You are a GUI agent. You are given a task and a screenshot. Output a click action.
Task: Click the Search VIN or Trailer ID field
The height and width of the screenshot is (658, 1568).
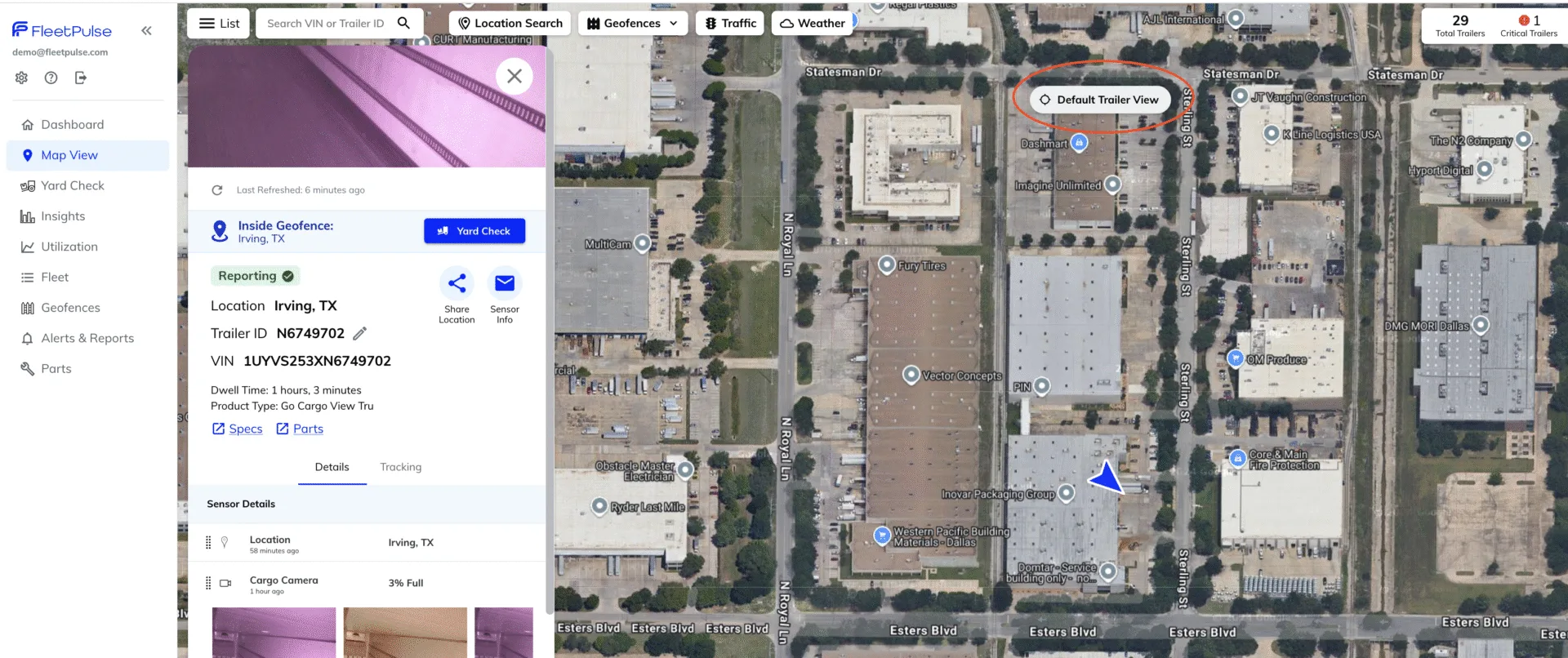tap(327, 23)
